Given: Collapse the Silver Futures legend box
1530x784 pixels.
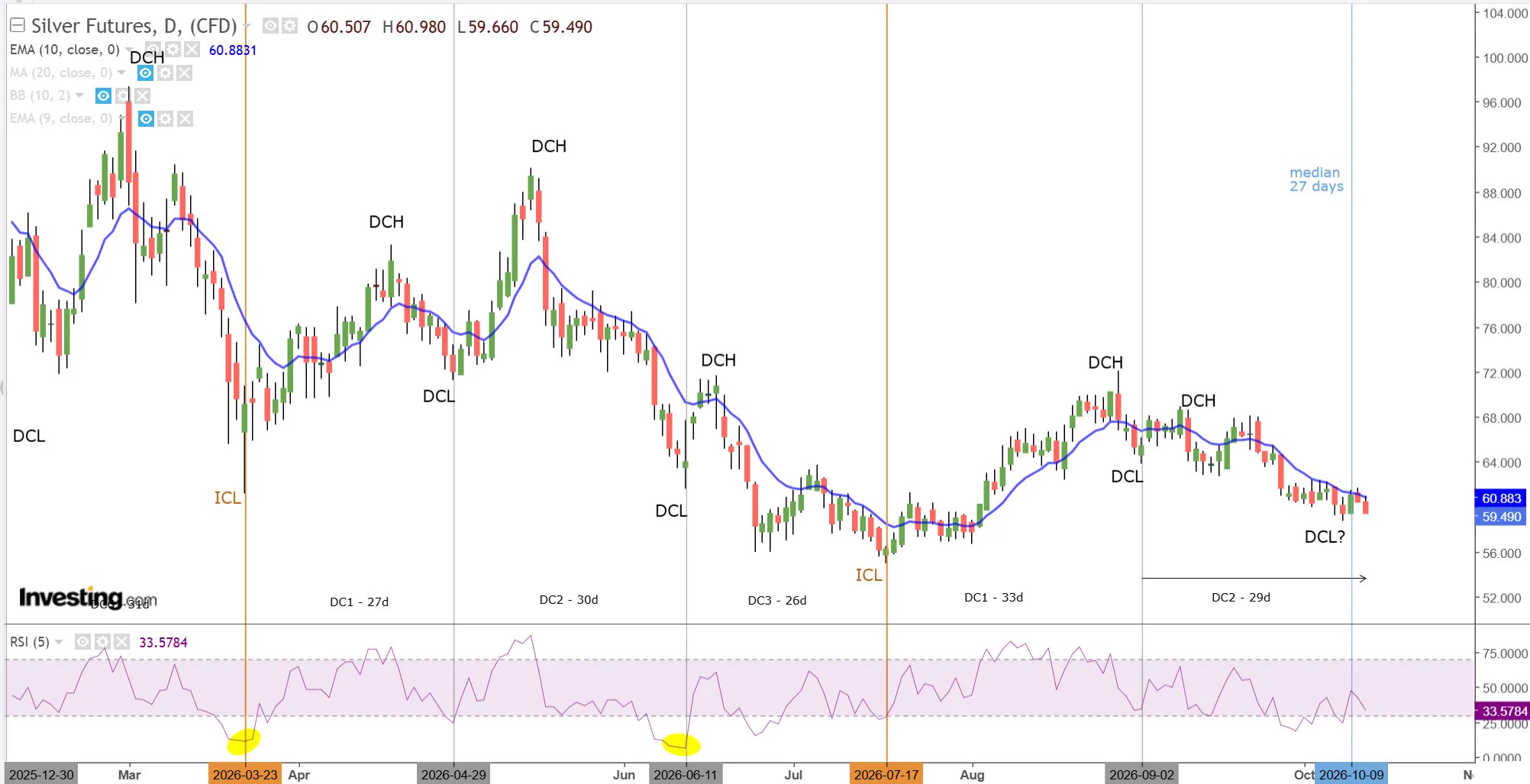Looking at the screenshot, I should [x=17, y=25].
